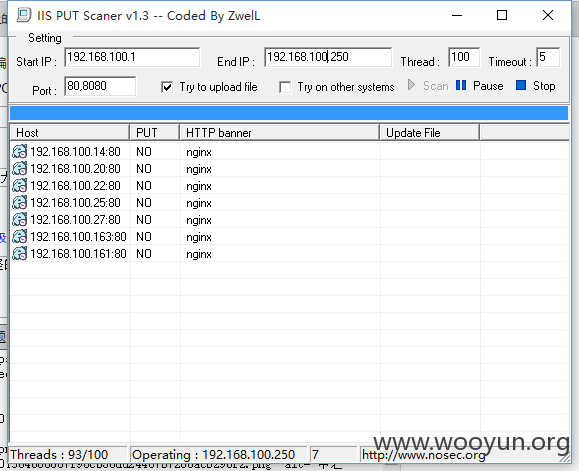The image size is (579, 471).
Task: Click the host icon for 192.168.100.161:80
Action: tap(20, 253)
